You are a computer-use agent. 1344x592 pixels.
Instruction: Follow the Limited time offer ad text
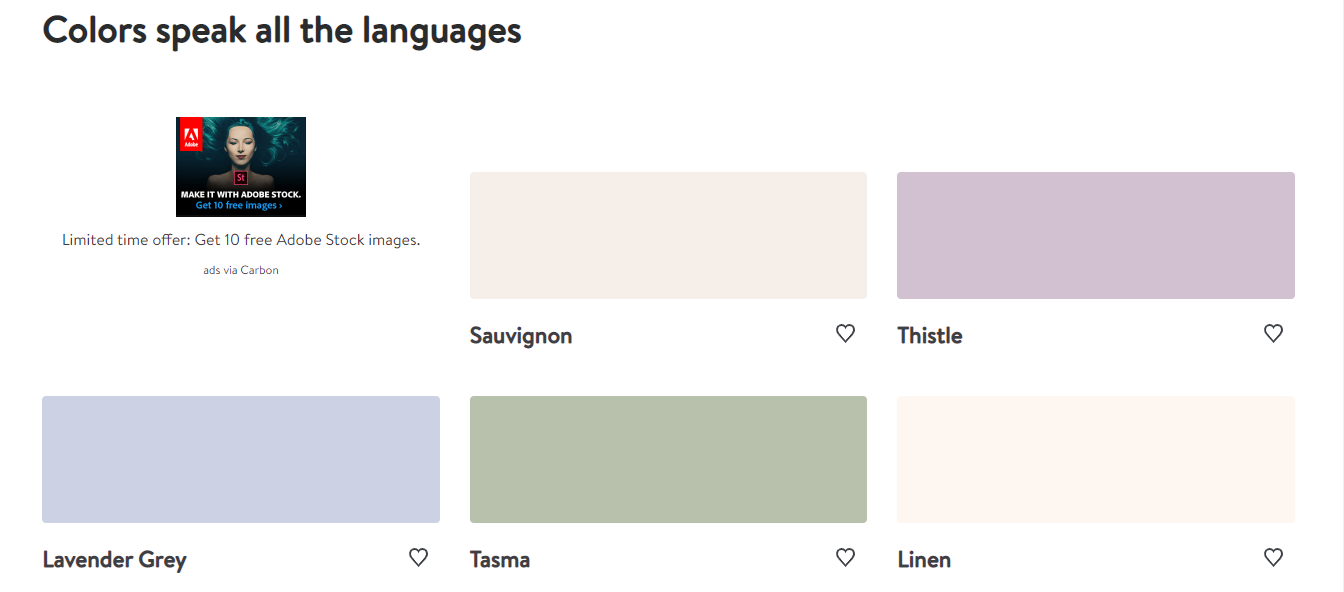click(241, 240)
